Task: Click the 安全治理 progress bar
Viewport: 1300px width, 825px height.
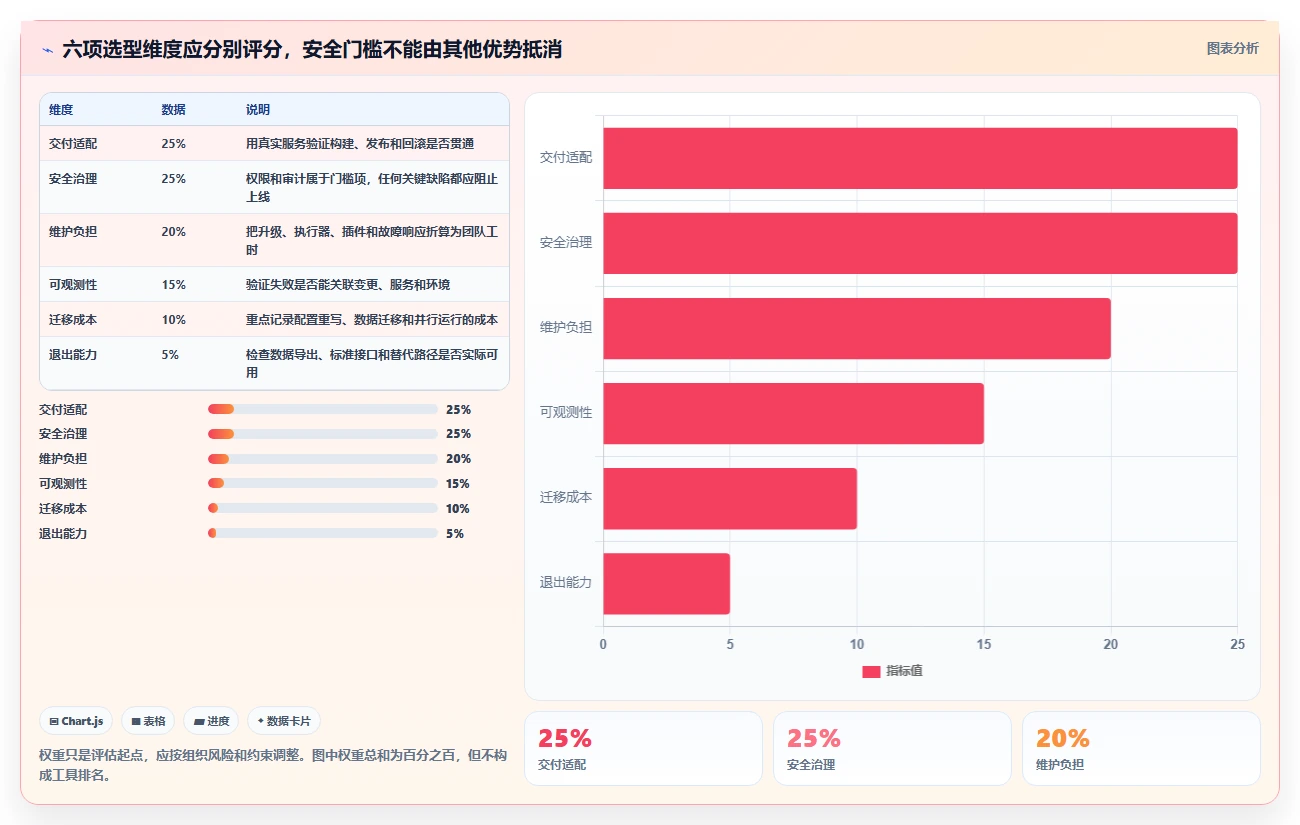Action: click(x=323, y=434)
